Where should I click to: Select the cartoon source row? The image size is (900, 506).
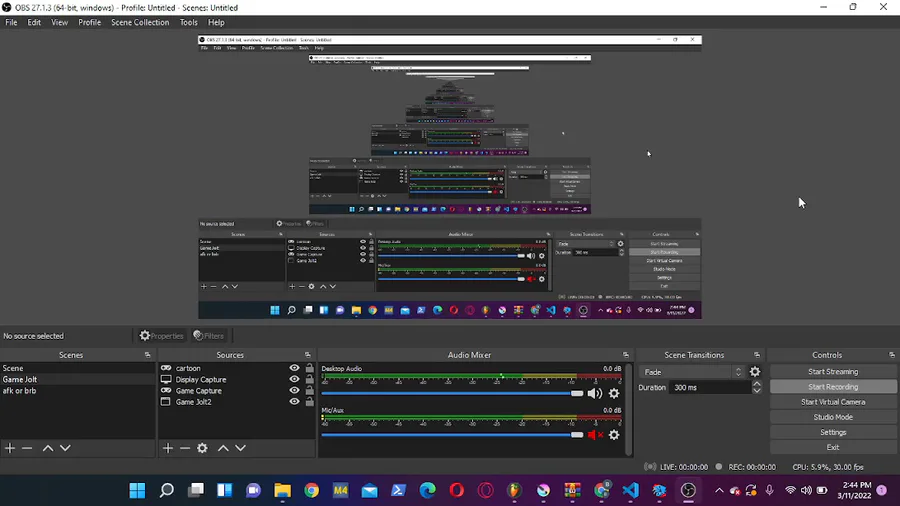(x=236, y=368)
